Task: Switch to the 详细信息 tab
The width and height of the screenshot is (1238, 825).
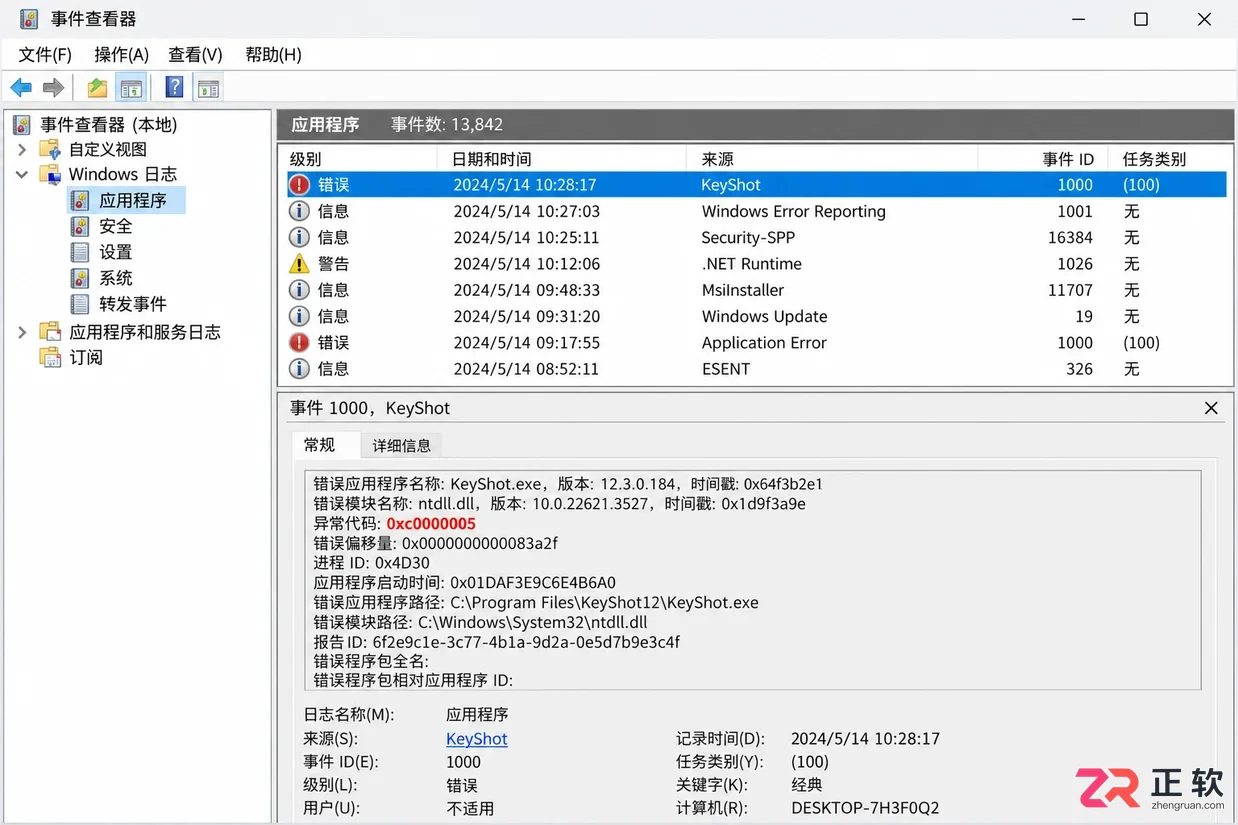Action: click(402, 446)
